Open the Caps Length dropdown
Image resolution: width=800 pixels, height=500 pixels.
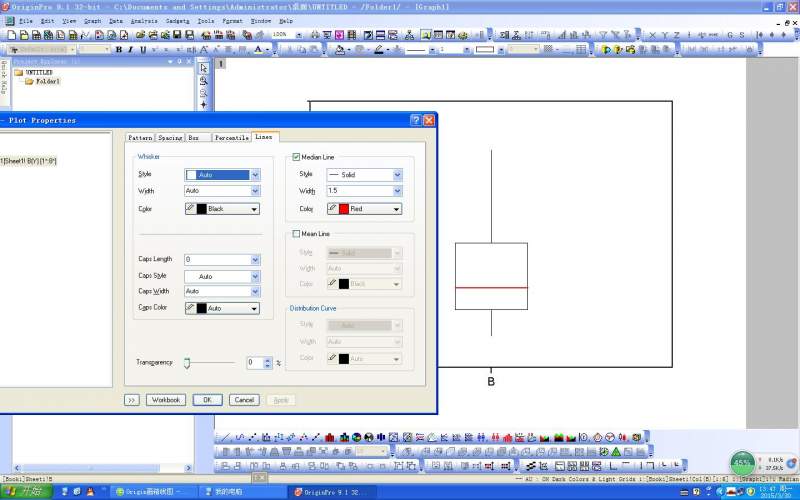(x=255, y=260)
